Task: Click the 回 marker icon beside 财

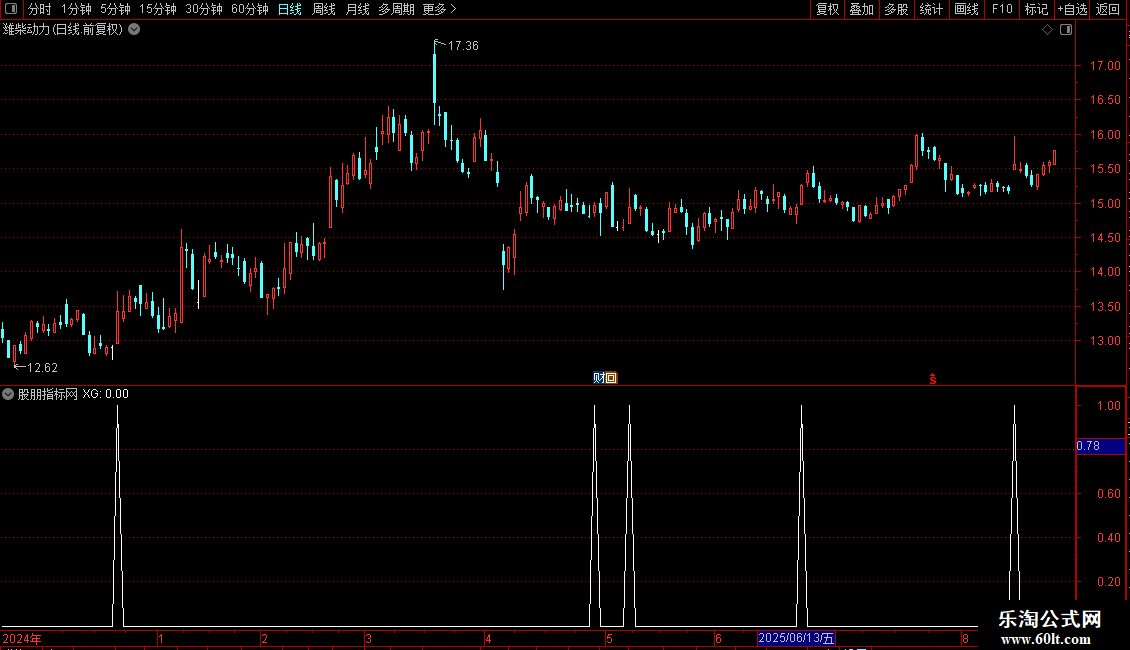Action: [611, 378]
